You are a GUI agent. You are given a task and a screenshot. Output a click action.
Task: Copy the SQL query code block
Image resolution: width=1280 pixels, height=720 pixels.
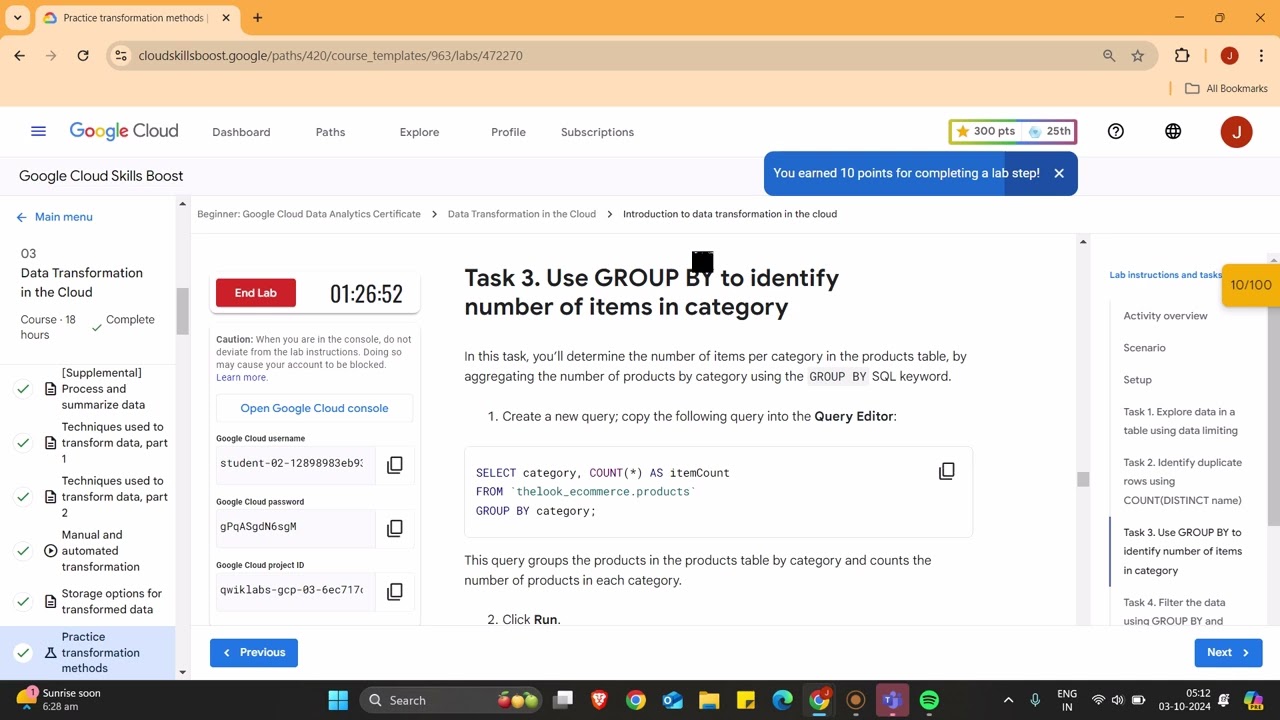click(x=946, y=471)
